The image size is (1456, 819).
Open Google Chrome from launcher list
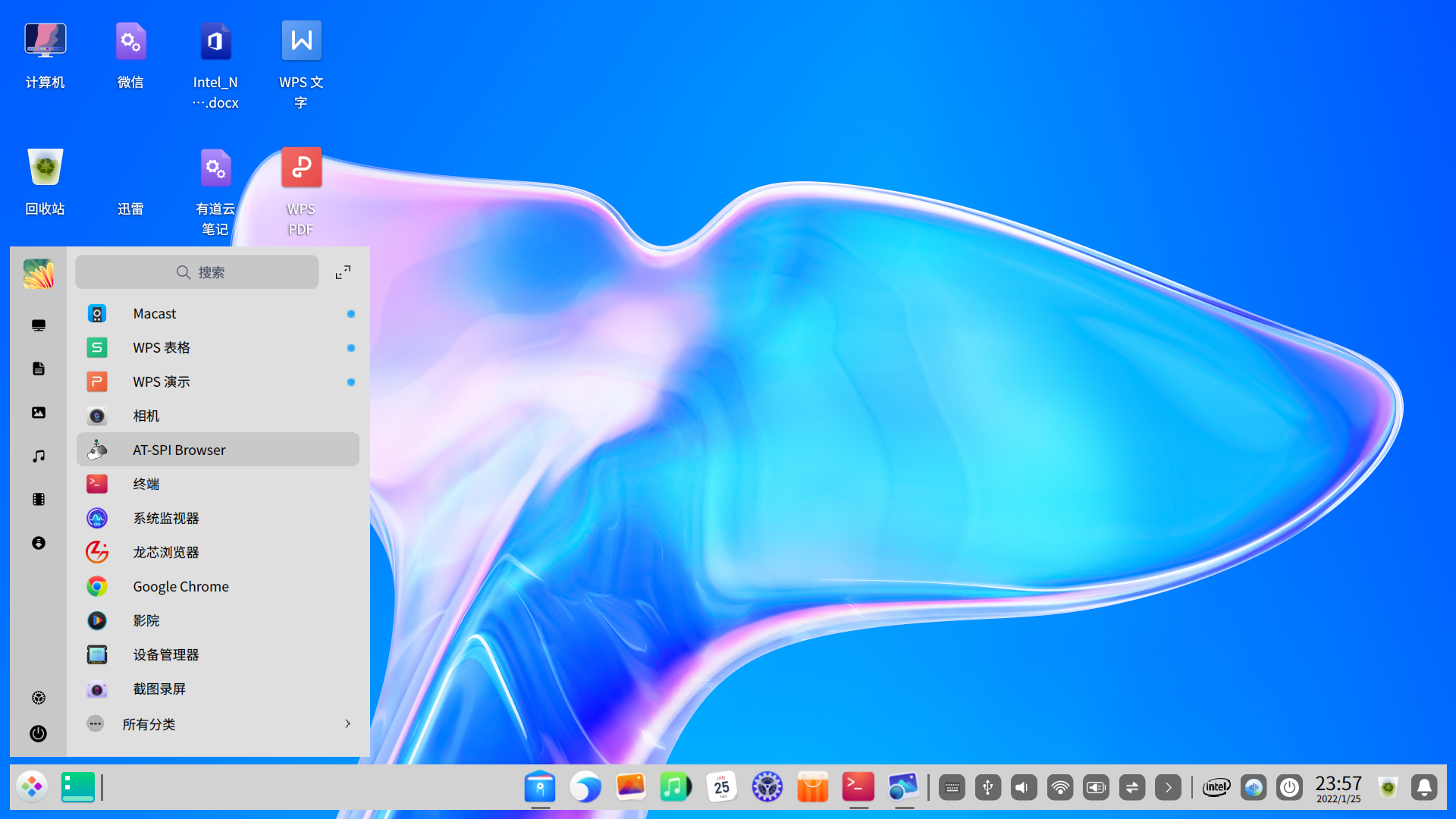pos(180,586)
